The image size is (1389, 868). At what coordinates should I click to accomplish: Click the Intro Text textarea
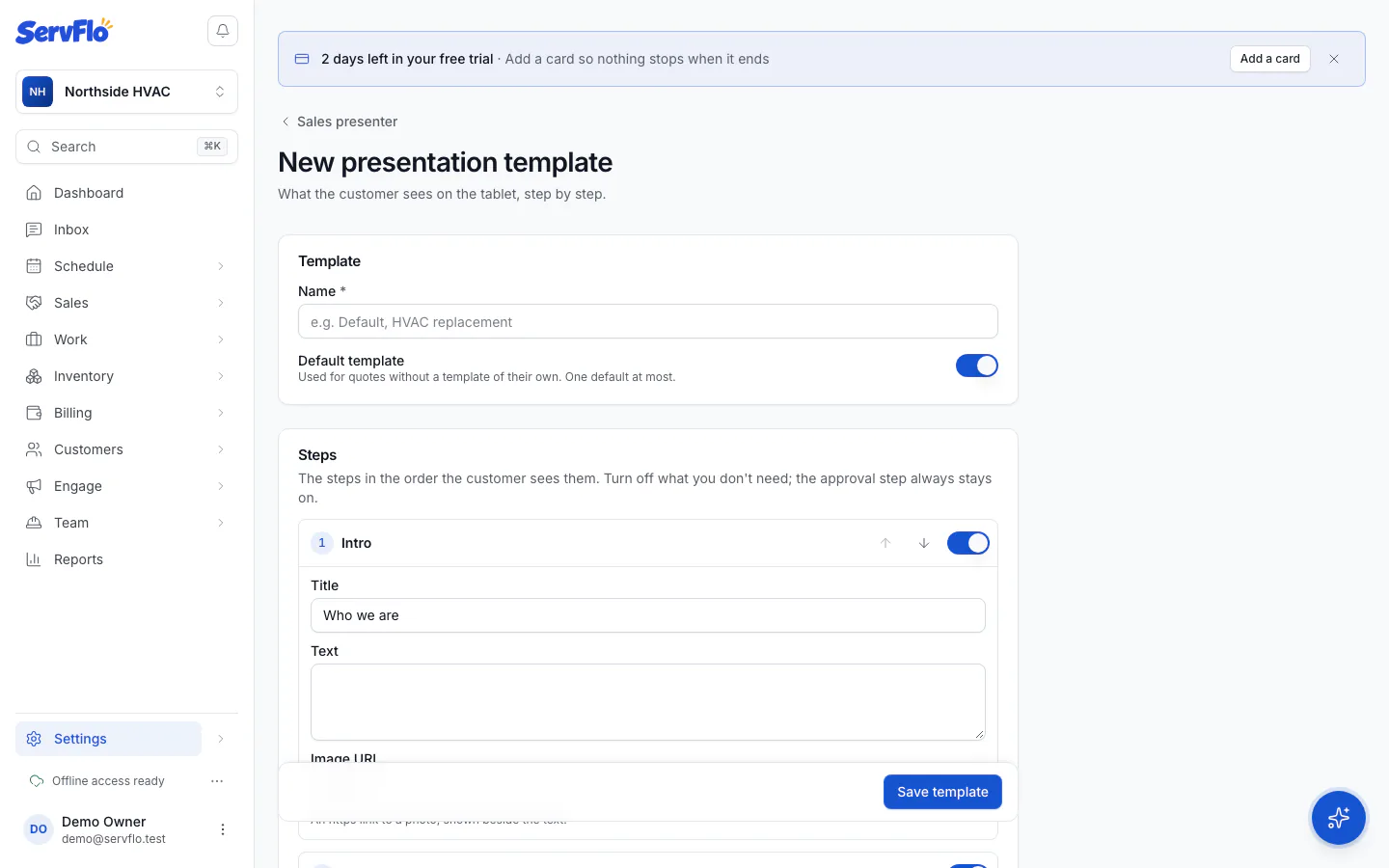tap(648, 702)
